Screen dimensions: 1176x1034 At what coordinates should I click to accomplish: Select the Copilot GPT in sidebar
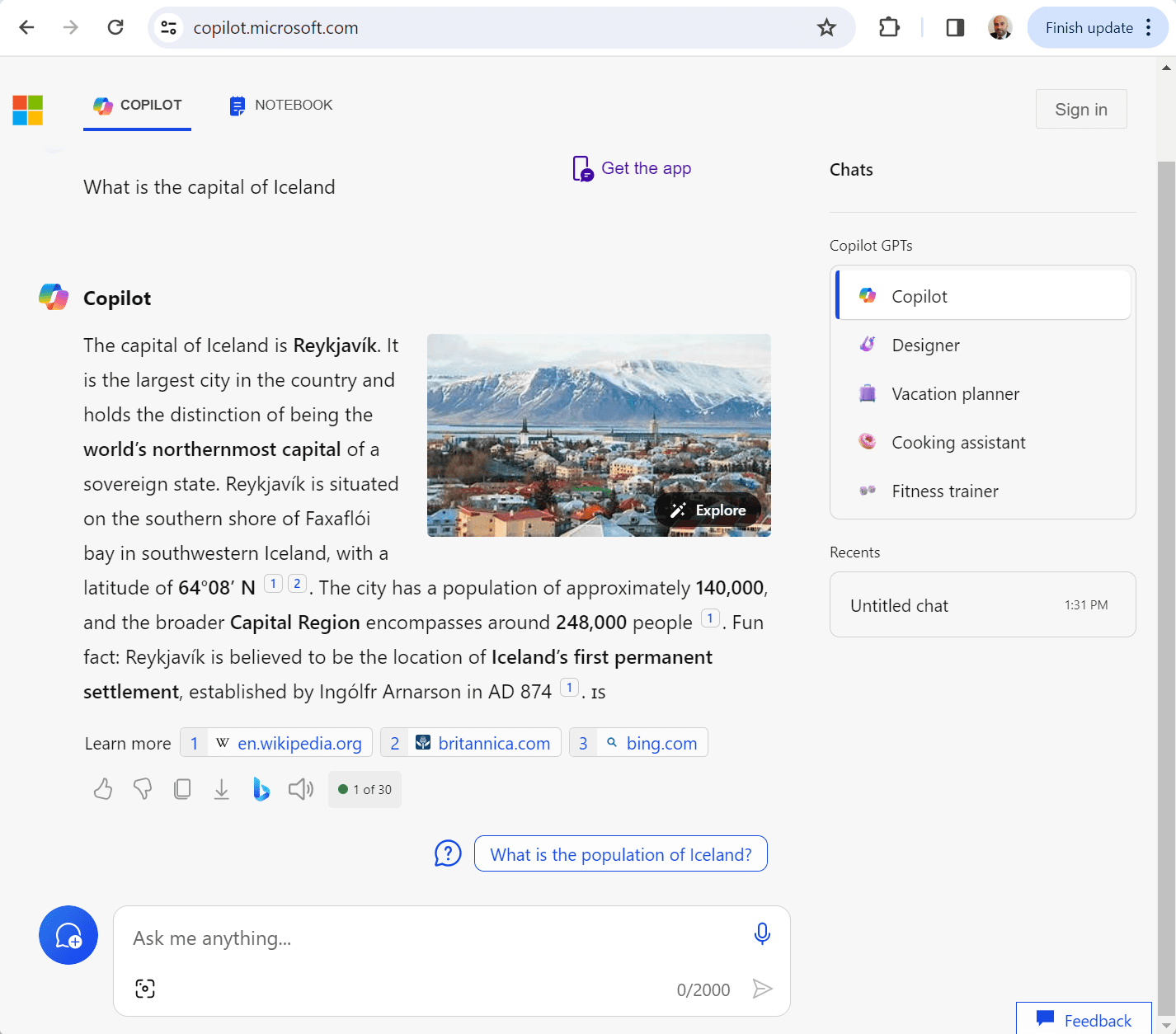[x=983, y=295]
